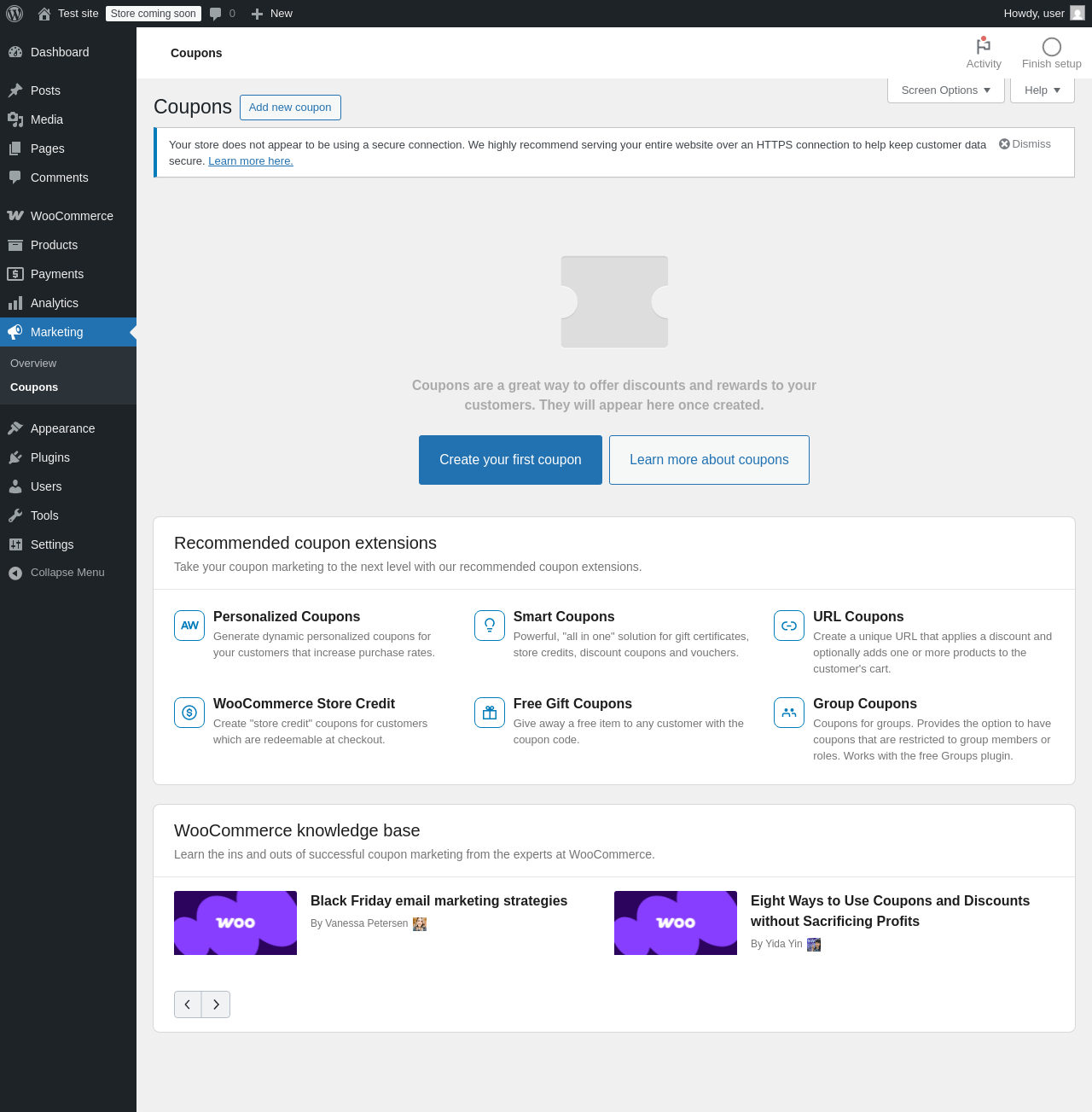The image size is (1092, 1112).
Task: Click the Smart Coupons lightbulb icon
Action: pyautogui.click(x=490, y=626)
